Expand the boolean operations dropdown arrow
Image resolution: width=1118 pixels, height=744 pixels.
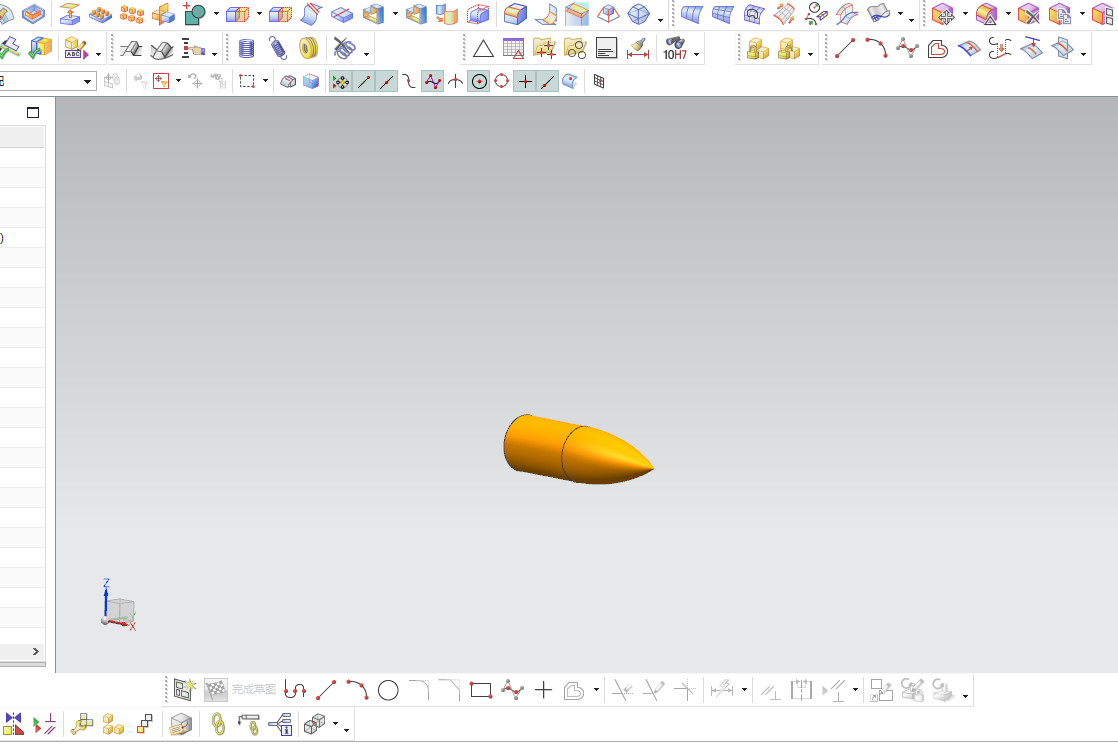(216, 14)
